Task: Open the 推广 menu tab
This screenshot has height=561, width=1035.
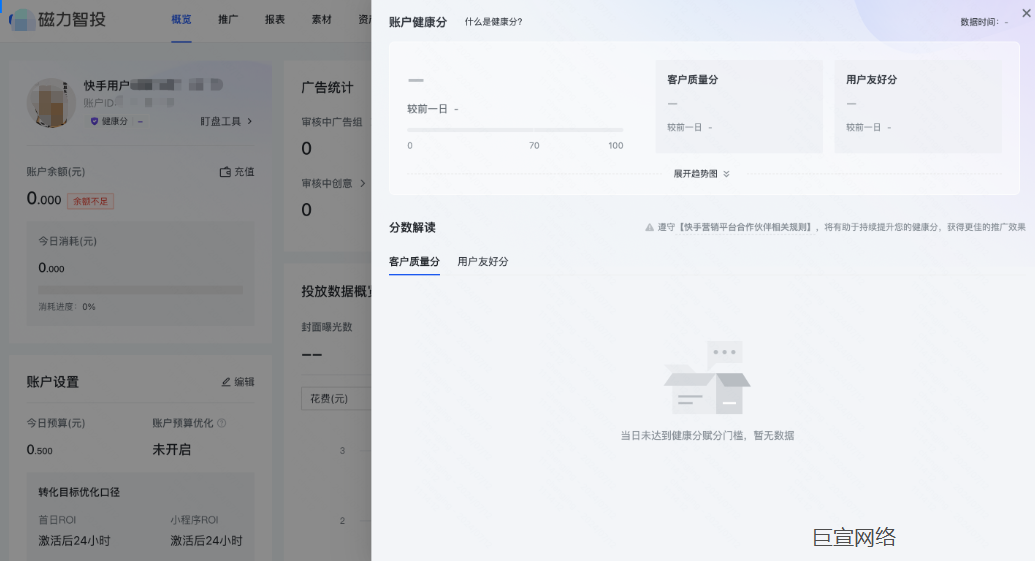Action: (x=228, y=20)
